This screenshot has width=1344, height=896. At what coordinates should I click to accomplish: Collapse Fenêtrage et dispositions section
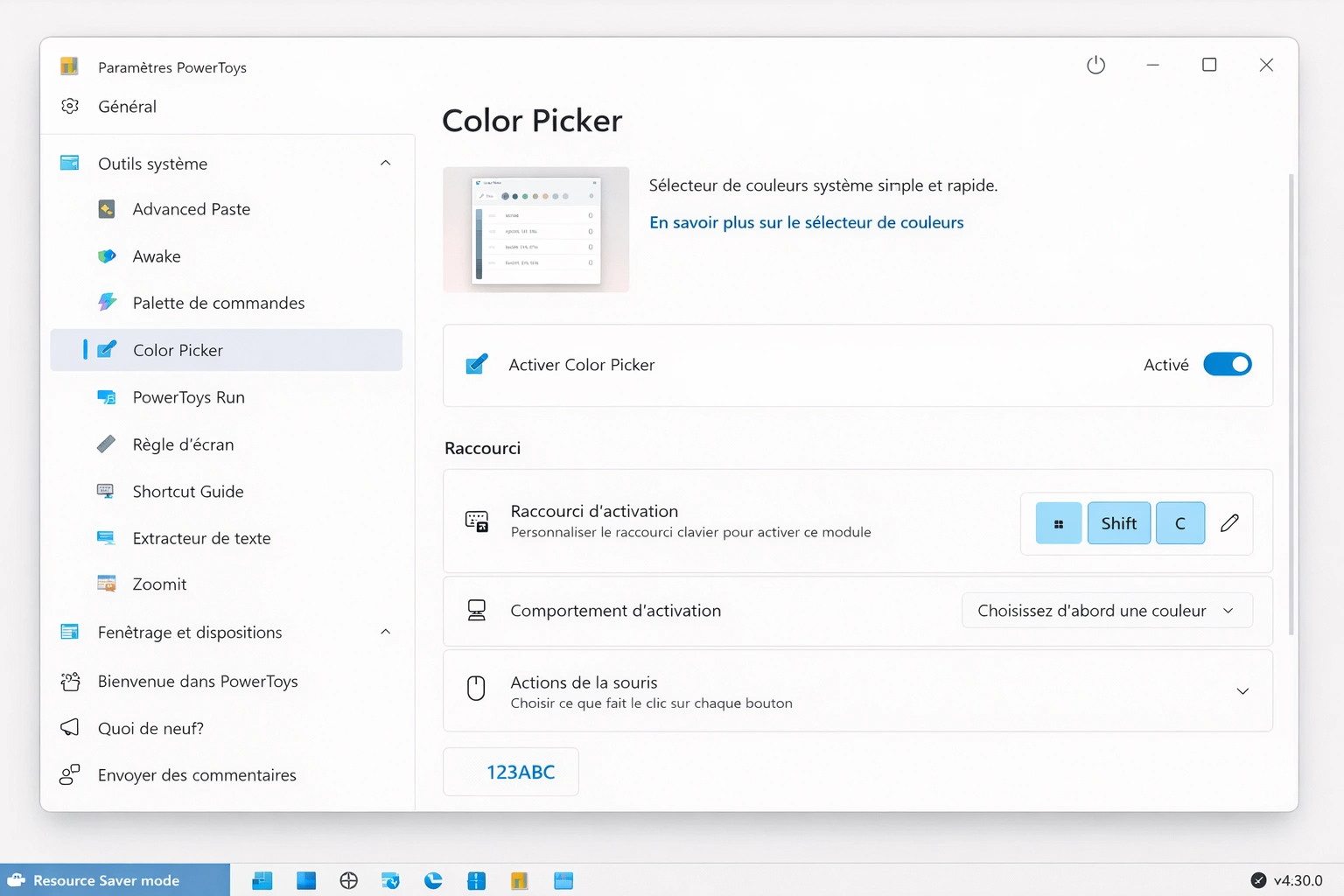click(385, 632)
